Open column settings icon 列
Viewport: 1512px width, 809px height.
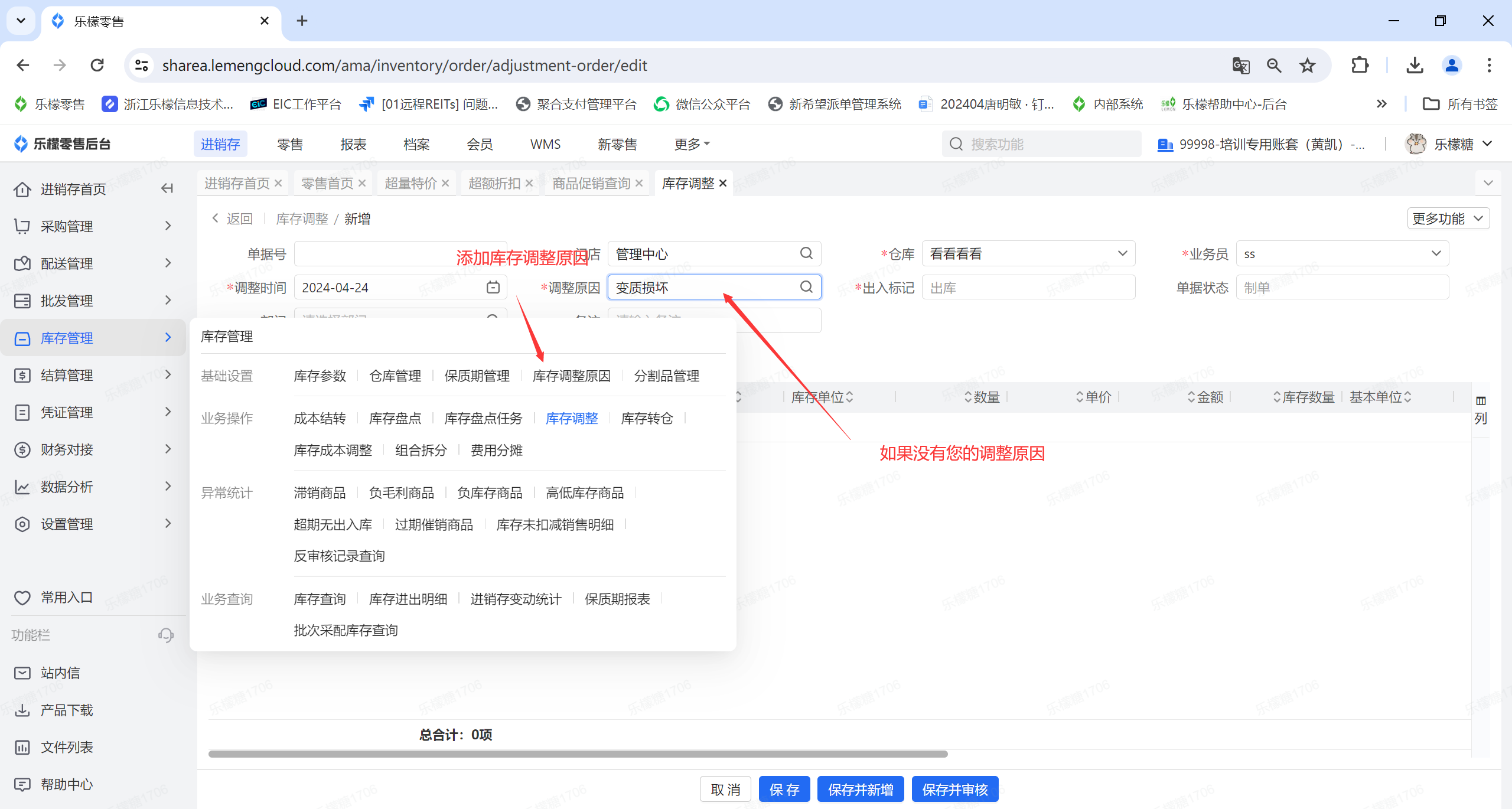1481,410
